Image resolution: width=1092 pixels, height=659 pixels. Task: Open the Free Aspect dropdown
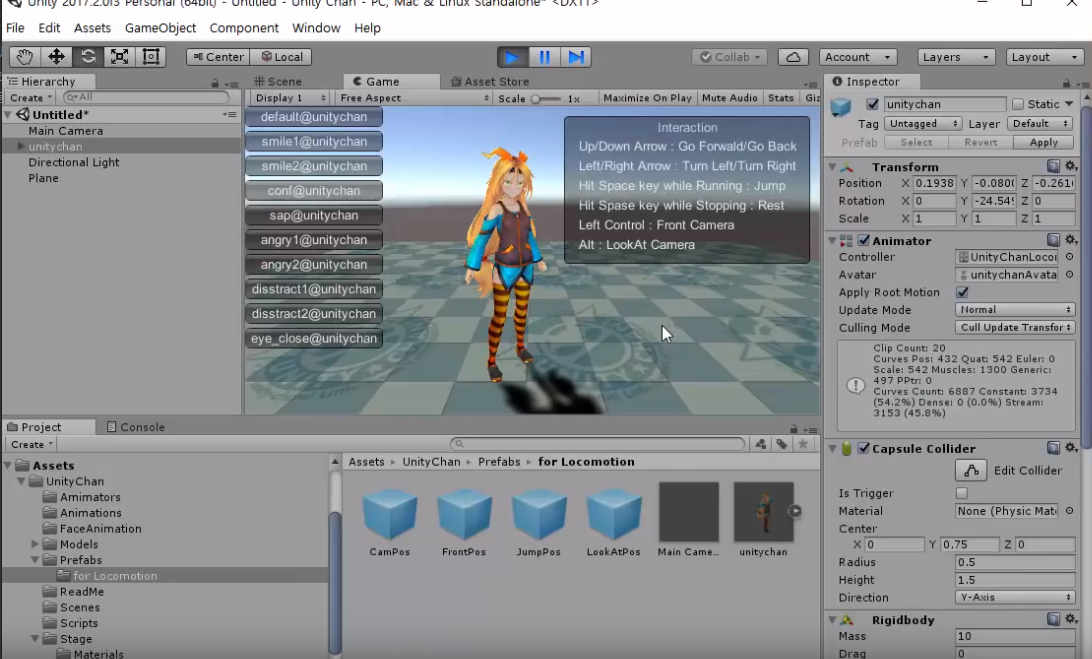414,98
